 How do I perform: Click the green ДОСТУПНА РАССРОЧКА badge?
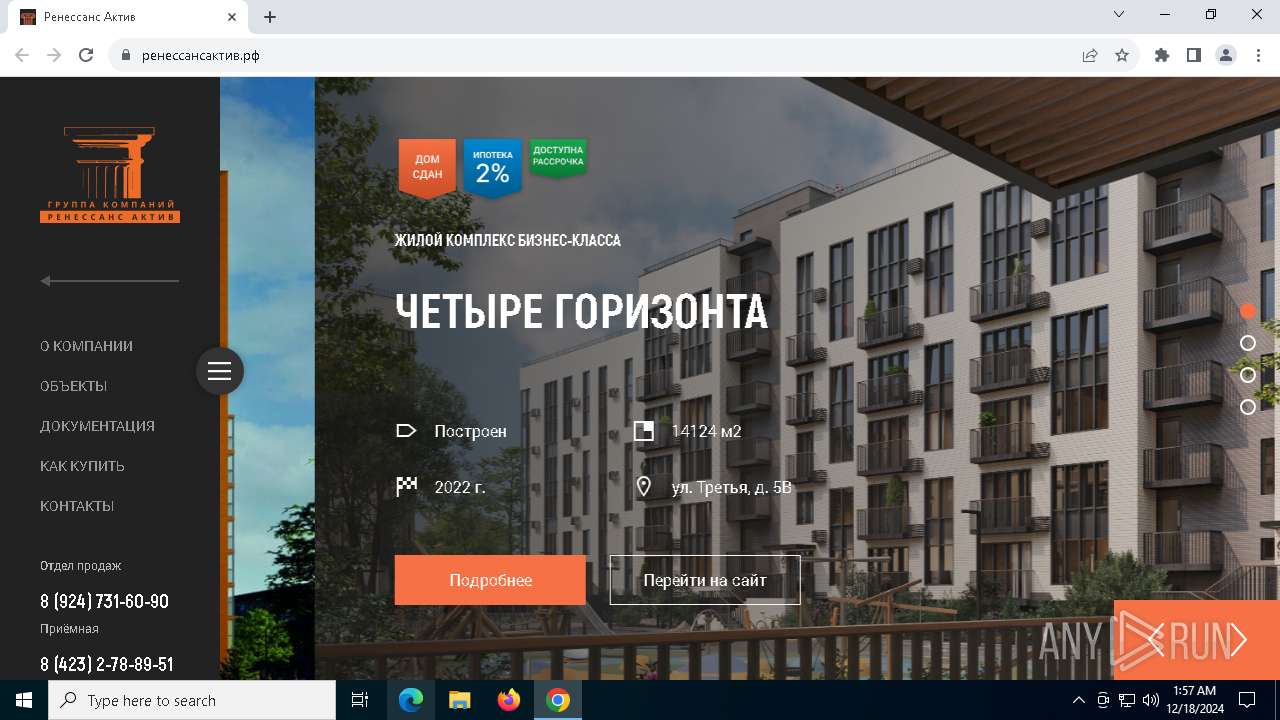[558, 158]
